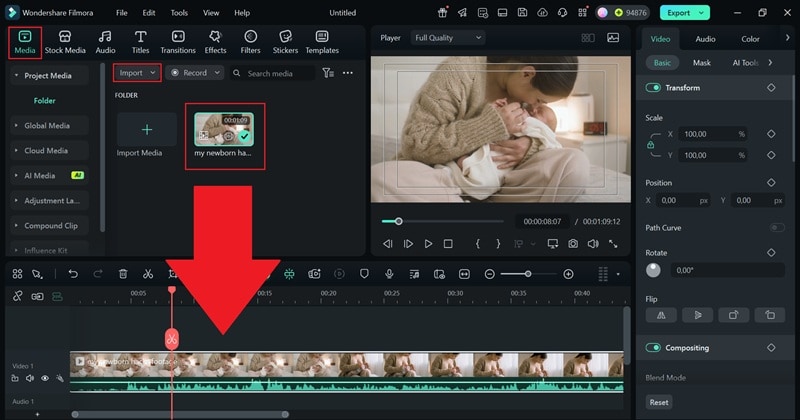Open the Full Quality playback dropdown
This screenshot has height=420, width=800.
(x=448, y=38)
